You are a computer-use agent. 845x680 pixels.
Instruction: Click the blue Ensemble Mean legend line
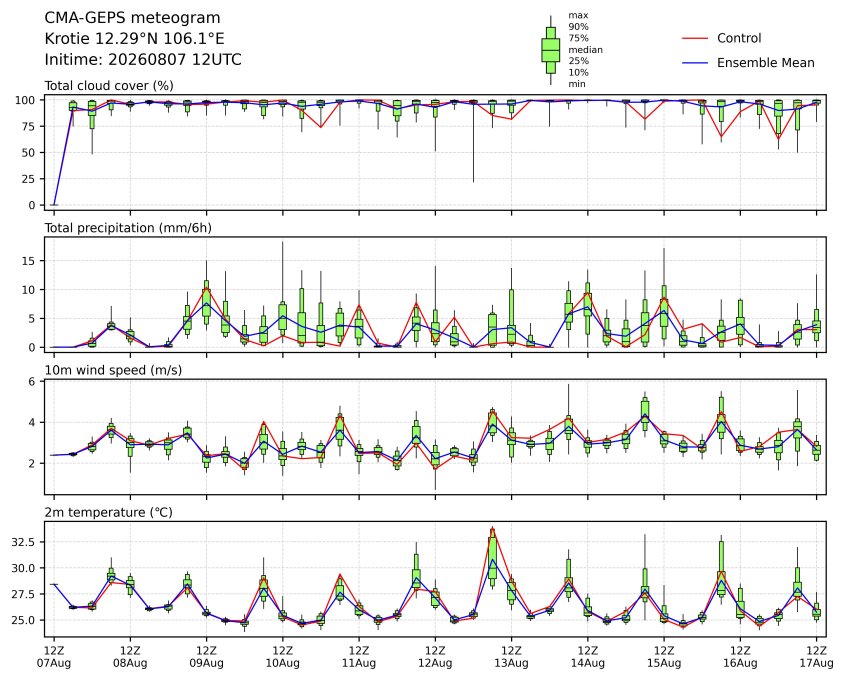(x=695, y=63)
